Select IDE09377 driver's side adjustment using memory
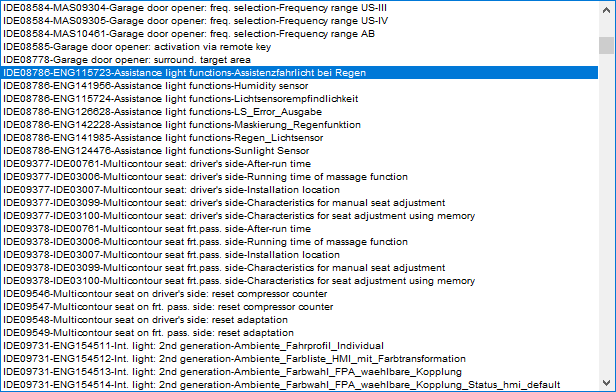 [x=299, y=215]
